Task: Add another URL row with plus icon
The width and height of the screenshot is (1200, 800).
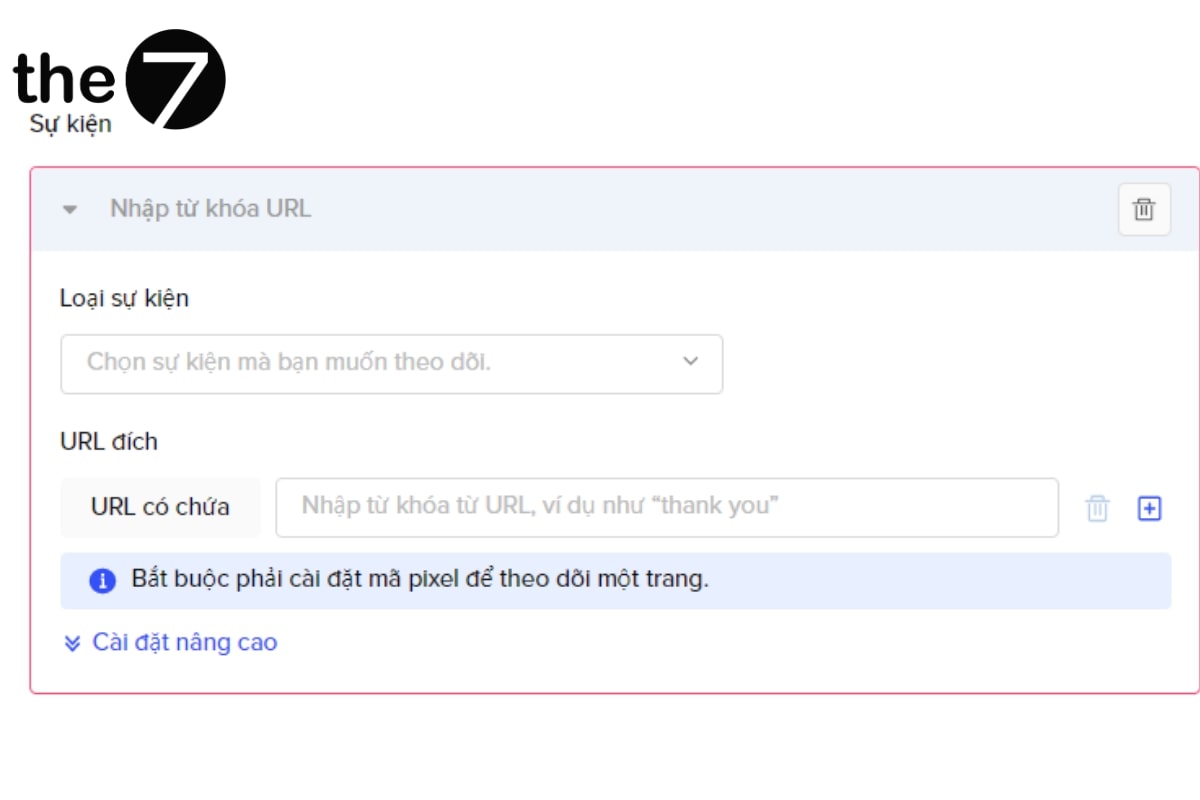Action: click(1150, 508)
